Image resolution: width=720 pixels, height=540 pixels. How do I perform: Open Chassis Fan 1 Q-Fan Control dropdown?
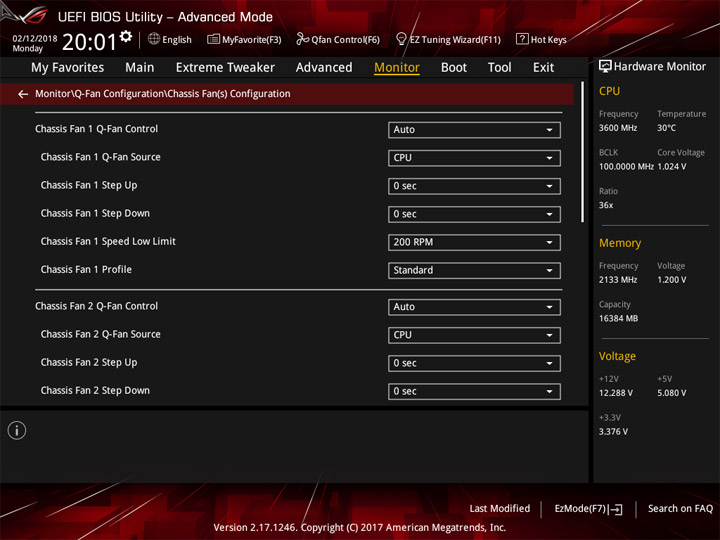pyautogui.click(x=474, y=130)
